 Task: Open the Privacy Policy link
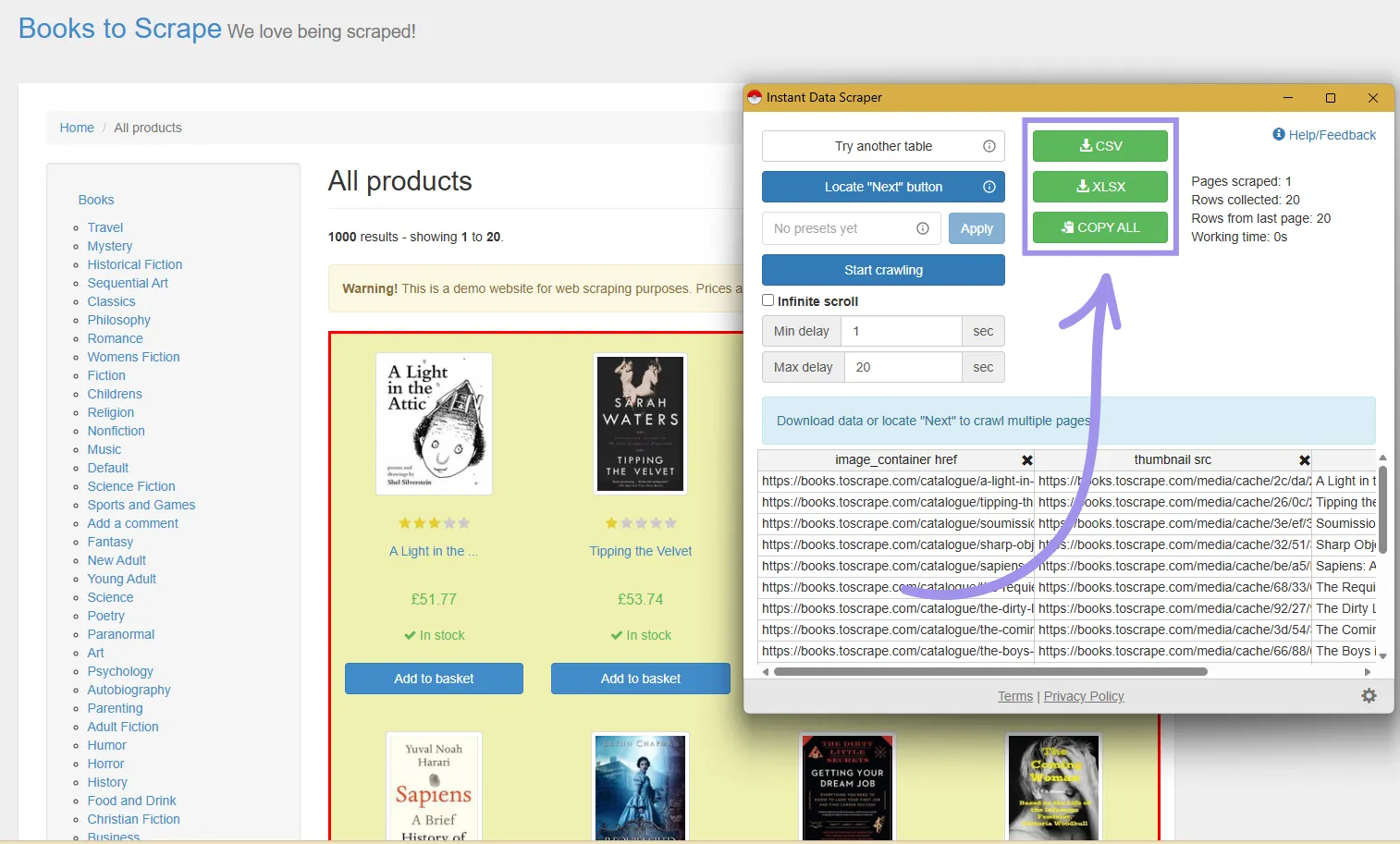[1084, 696]
